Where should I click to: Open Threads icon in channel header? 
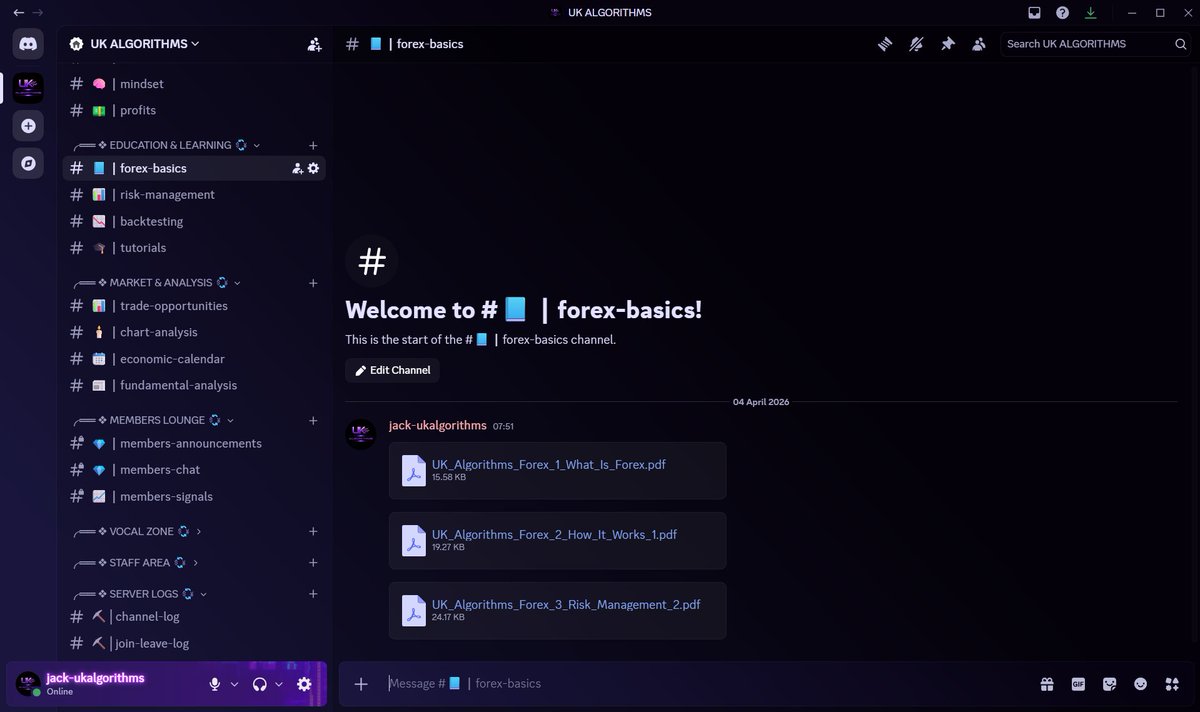(884, 44)
